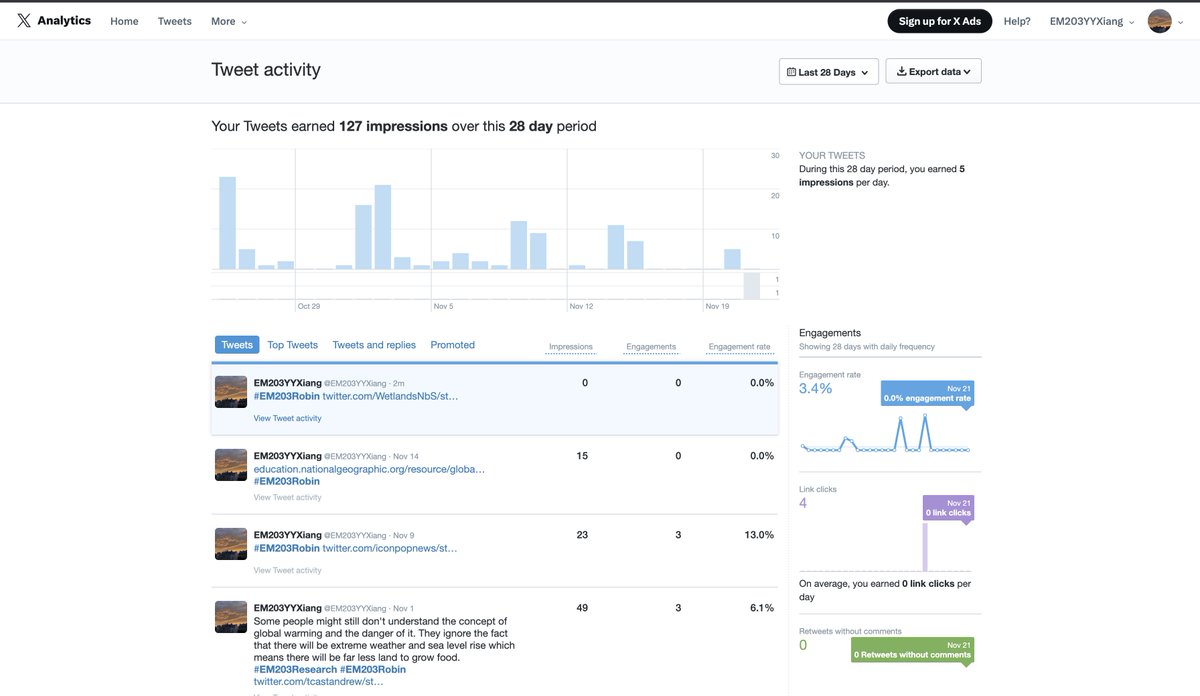Open the Last 28 Days date selector
The image size is (1200, 696).
[829, 72]
